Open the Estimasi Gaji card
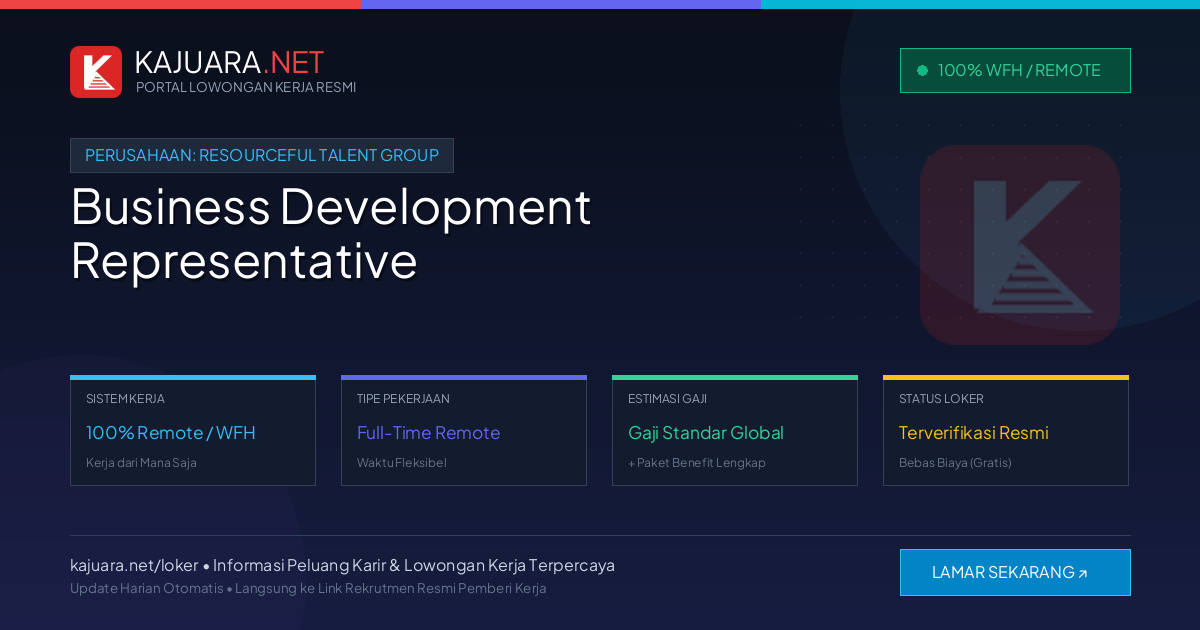 point(735,431)
